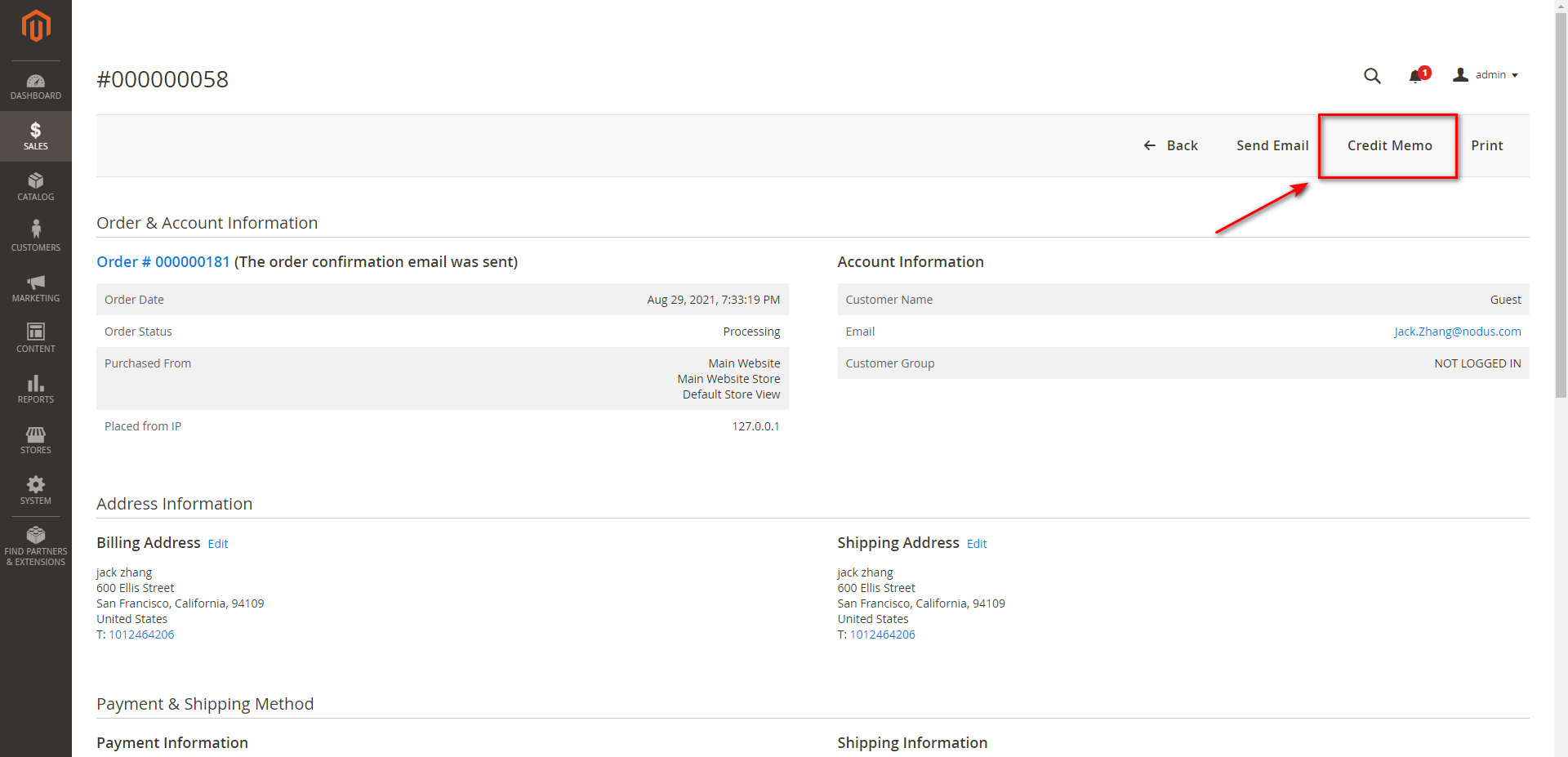The height and width of the screenshot is (757, 1568).
Task: Click the Print button
Action: coord(1486,145)
